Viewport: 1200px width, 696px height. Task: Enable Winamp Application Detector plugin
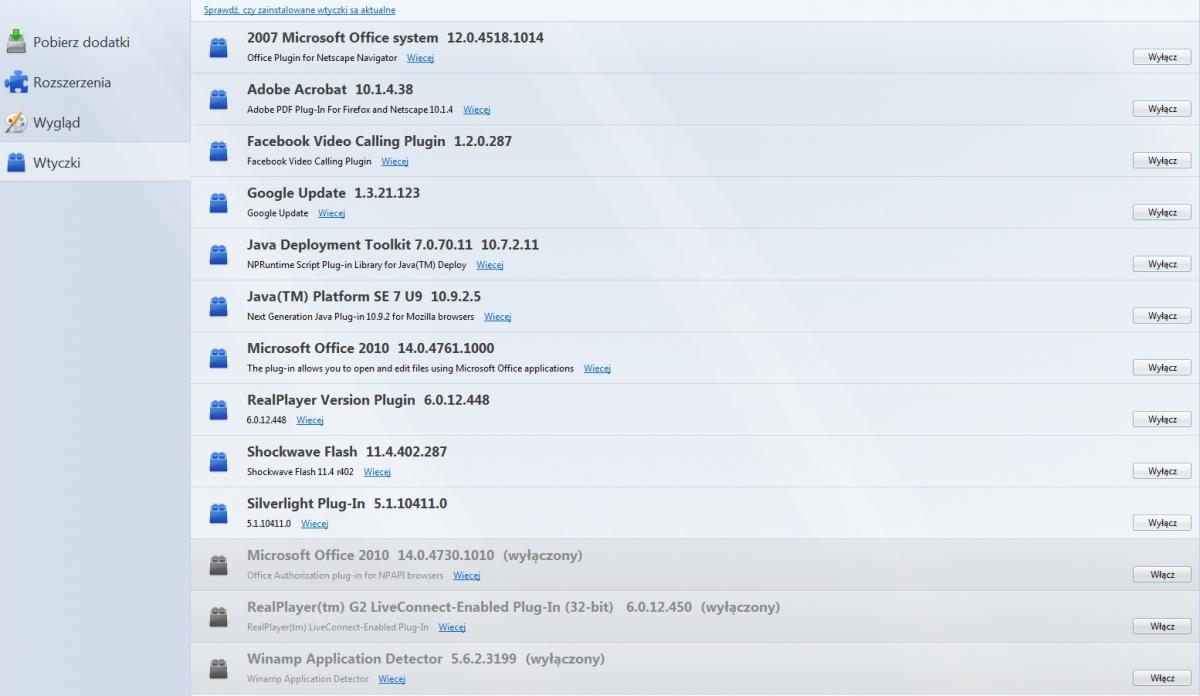click(x=1162, y=678)
